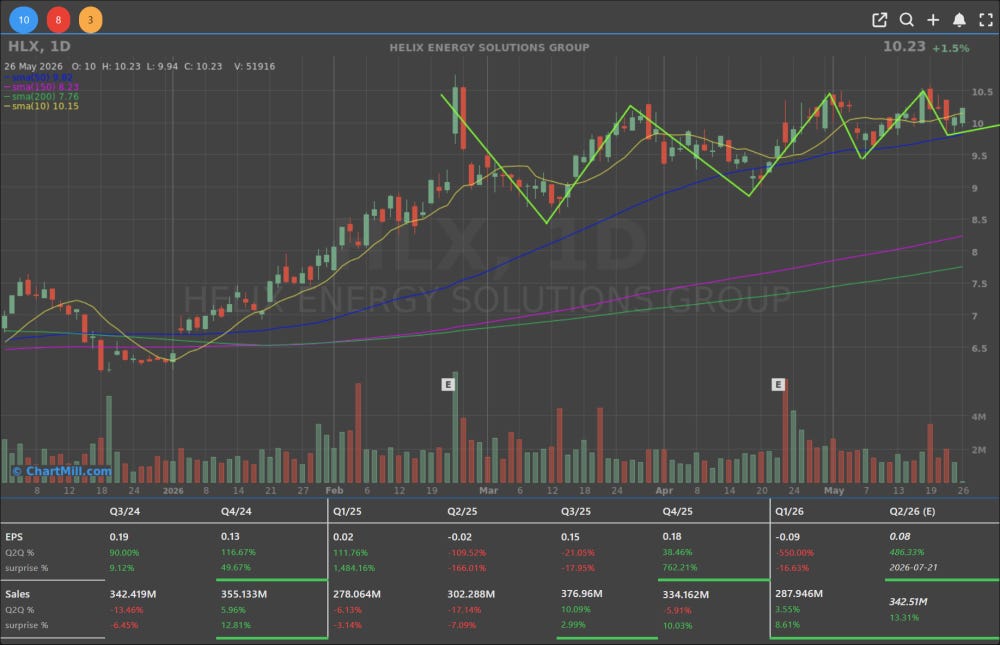The width and height of the screenshot is (1000, 645).
Task: Click Q1/26 EPS value -0.09
Action: coord(787,537)
